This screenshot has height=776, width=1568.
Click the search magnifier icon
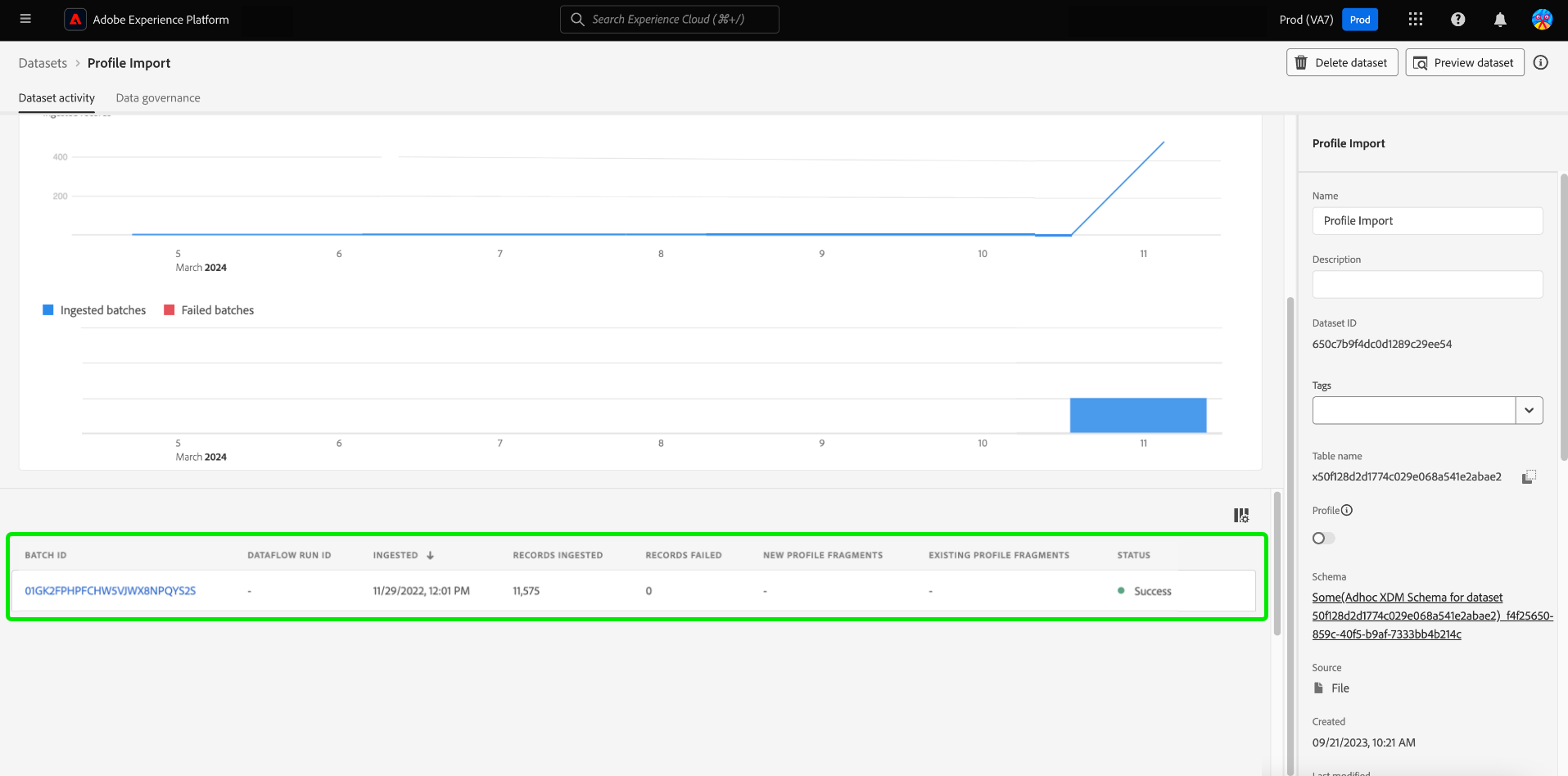coord(577,20)
